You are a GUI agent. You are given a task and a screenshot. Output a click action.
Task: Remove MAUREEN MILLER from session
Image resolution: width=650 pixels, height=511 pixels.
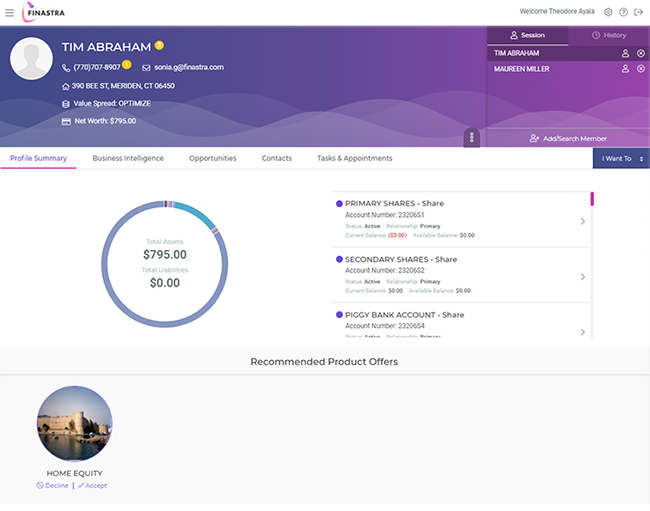(641, 69)
